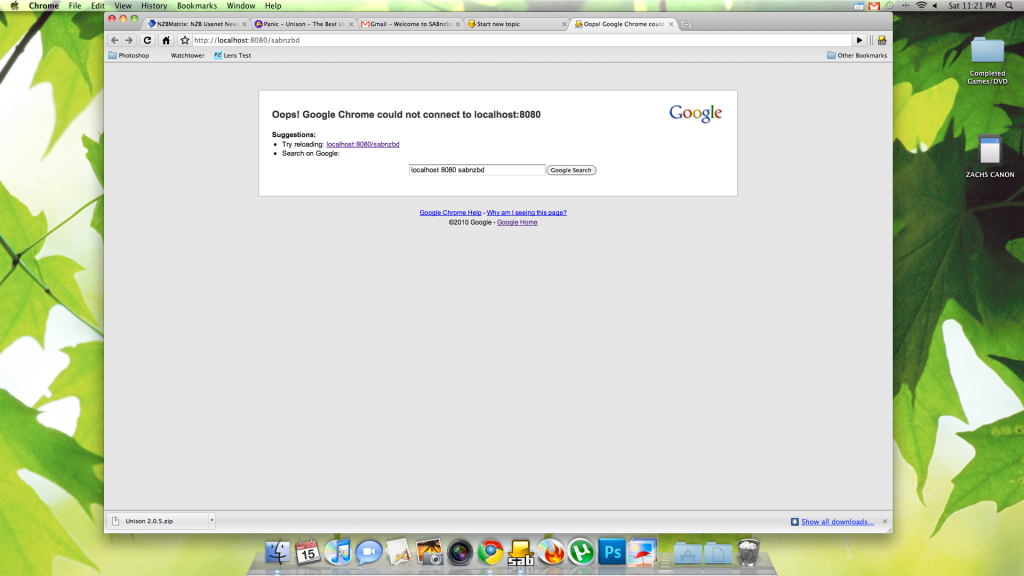Click into the error page search field
1024x576 pixels.
click(x=477, y=170)
